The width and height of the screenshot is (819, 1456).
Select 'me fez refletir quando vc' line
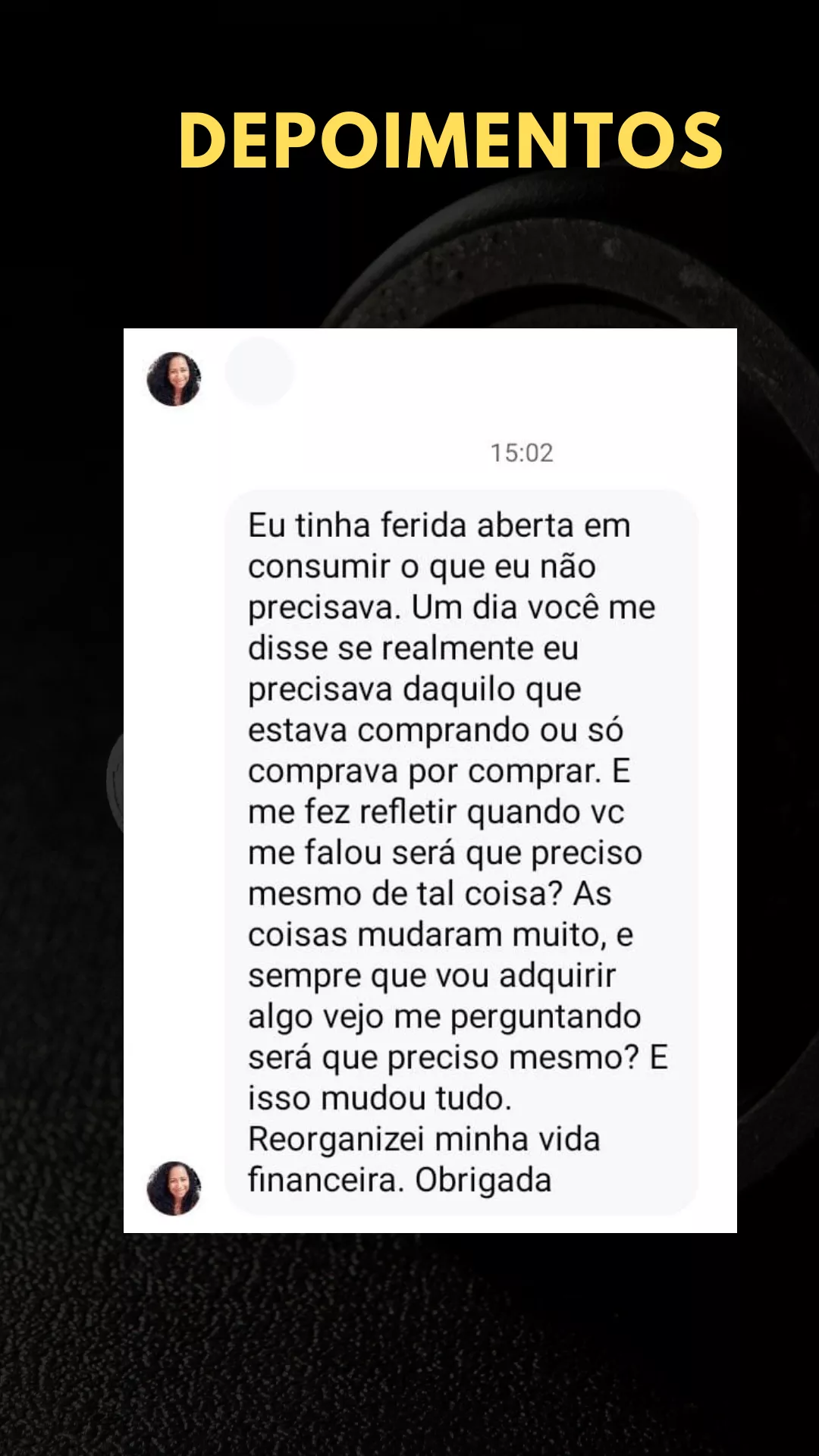(x=436, y=812)
